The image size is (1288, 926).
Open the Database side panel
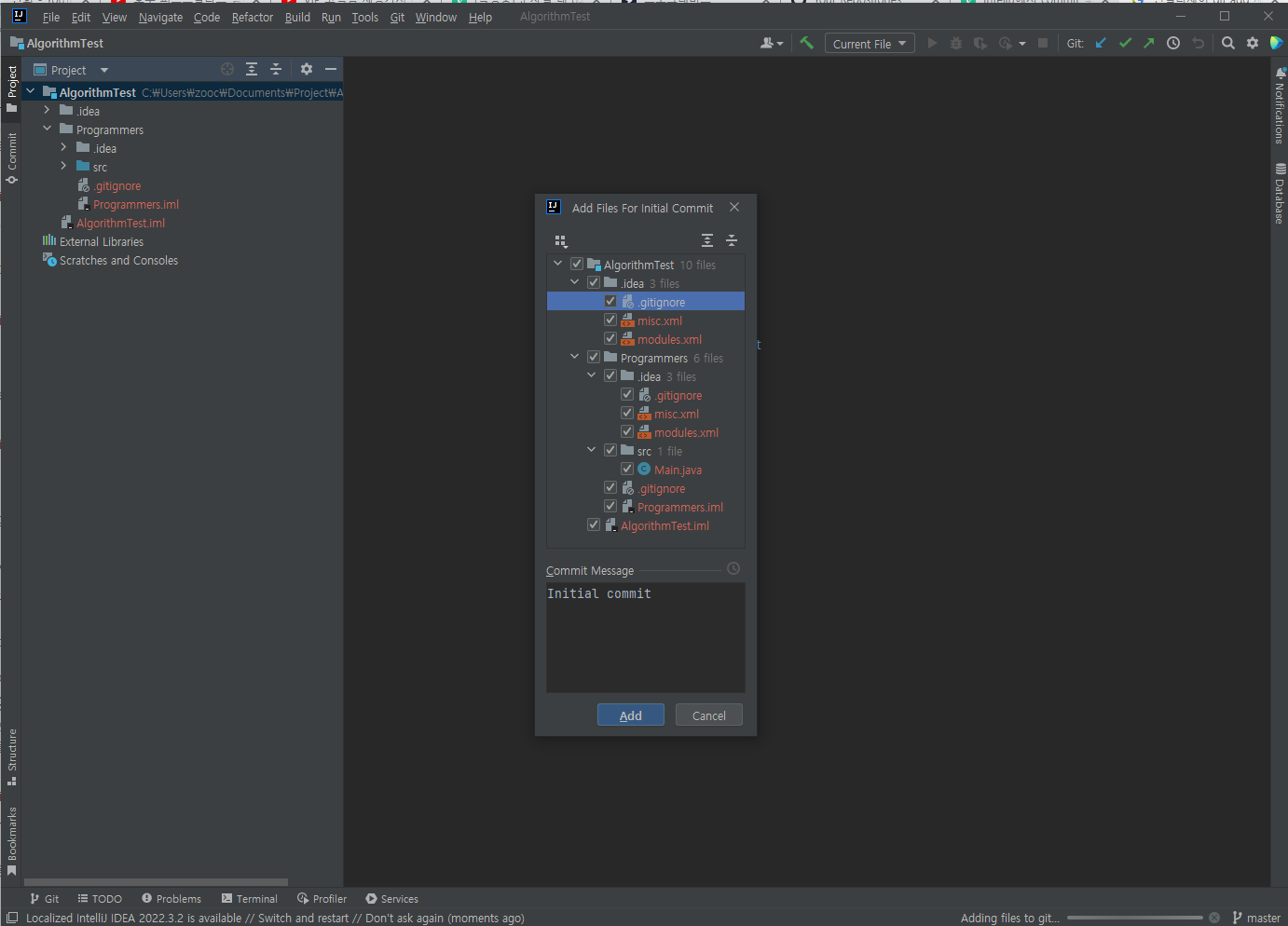[1280, 194]
